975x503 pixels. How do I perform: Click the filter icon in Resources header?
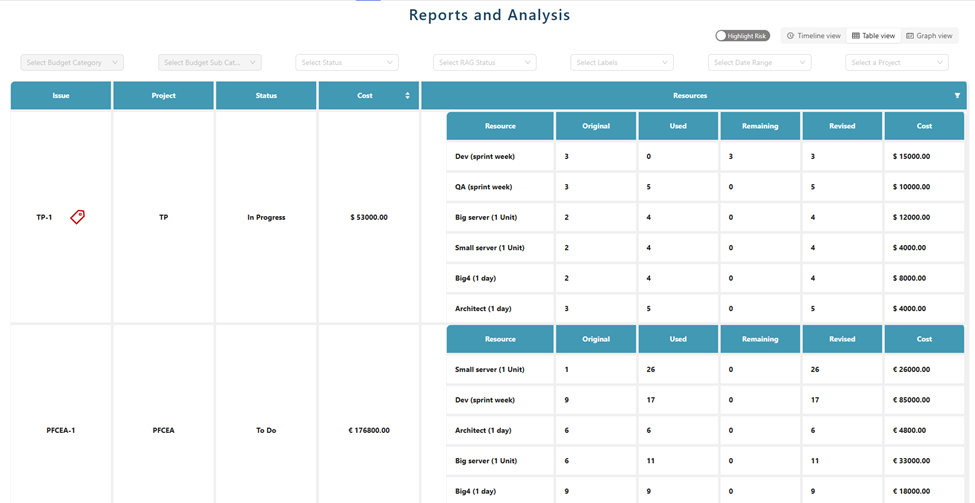(957, 96)
